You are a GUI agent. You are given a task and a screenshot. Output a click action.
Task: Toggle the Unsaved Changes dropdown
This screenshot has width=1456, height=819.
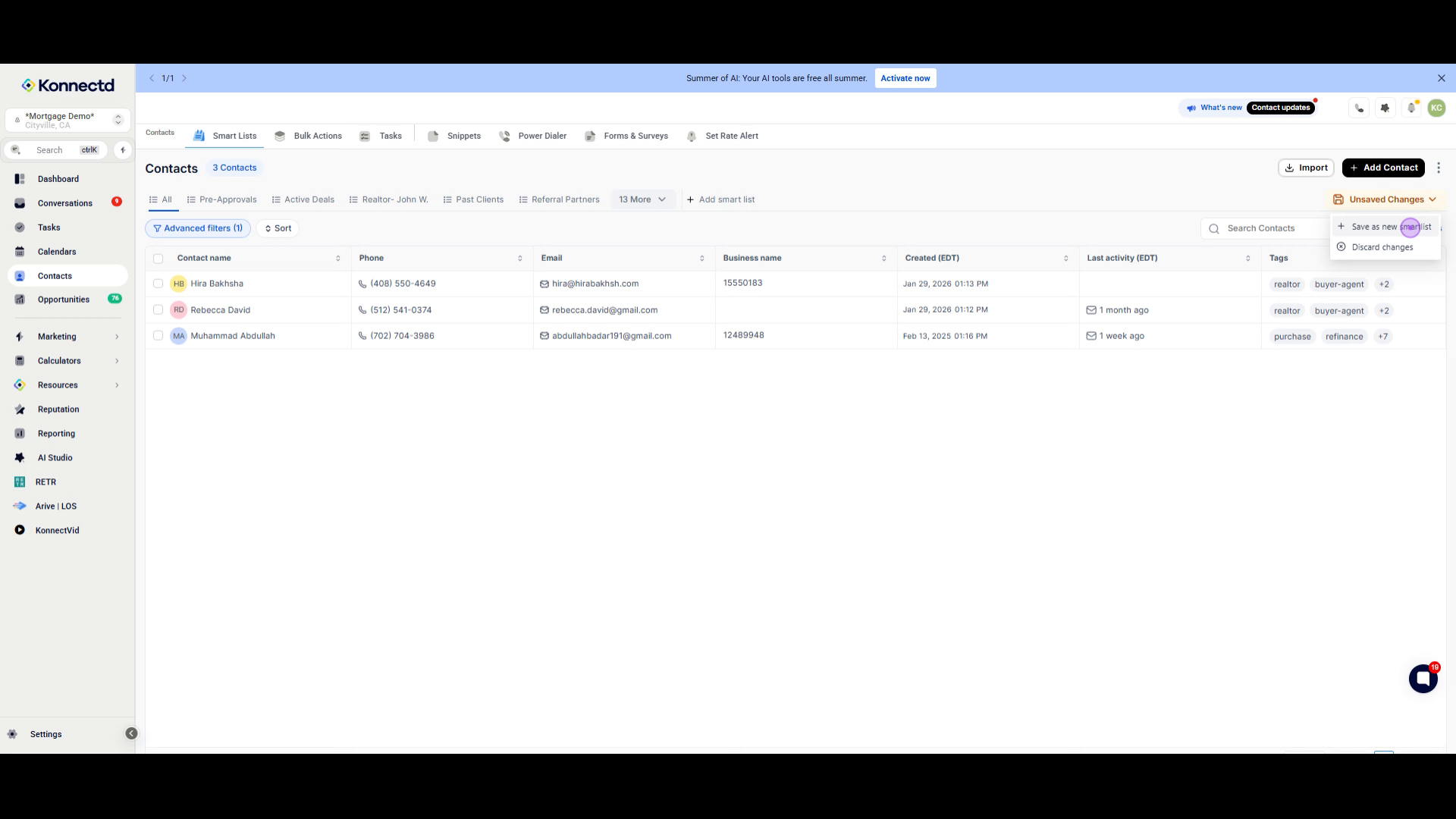1385,199
